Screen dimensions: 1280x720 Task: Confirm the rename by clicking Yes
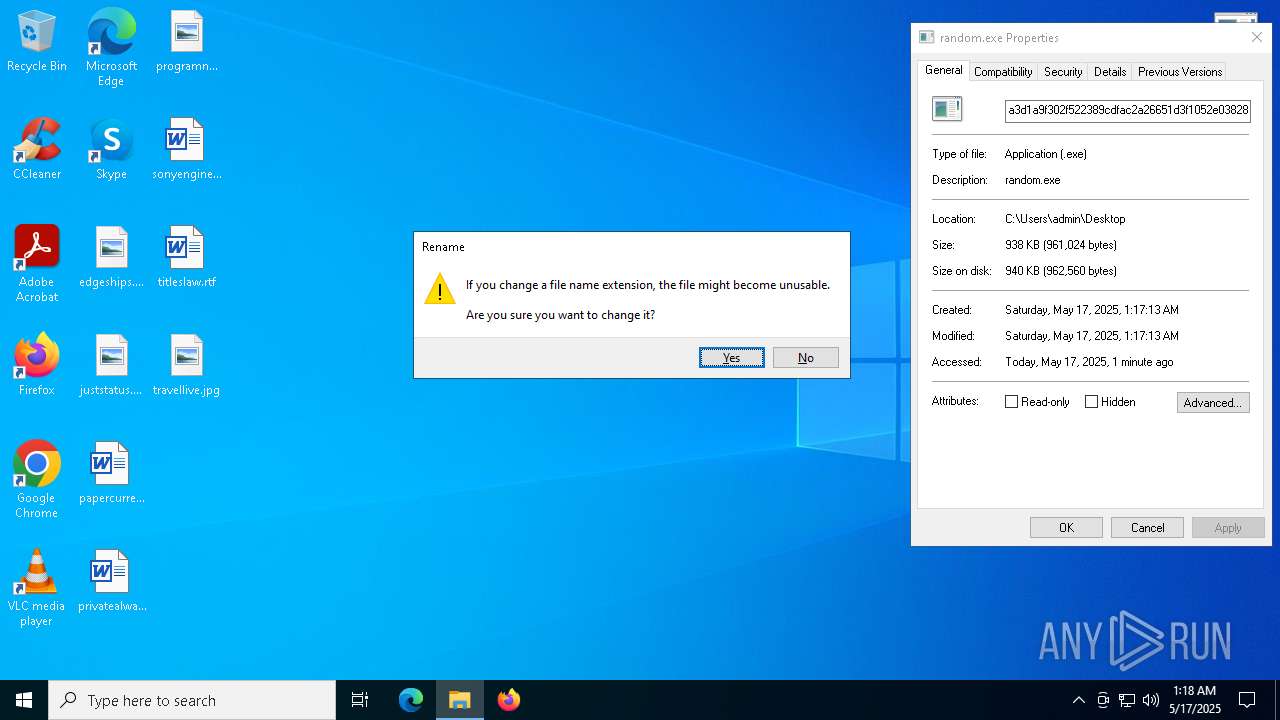pyautogui.click(x=732, y=358)
